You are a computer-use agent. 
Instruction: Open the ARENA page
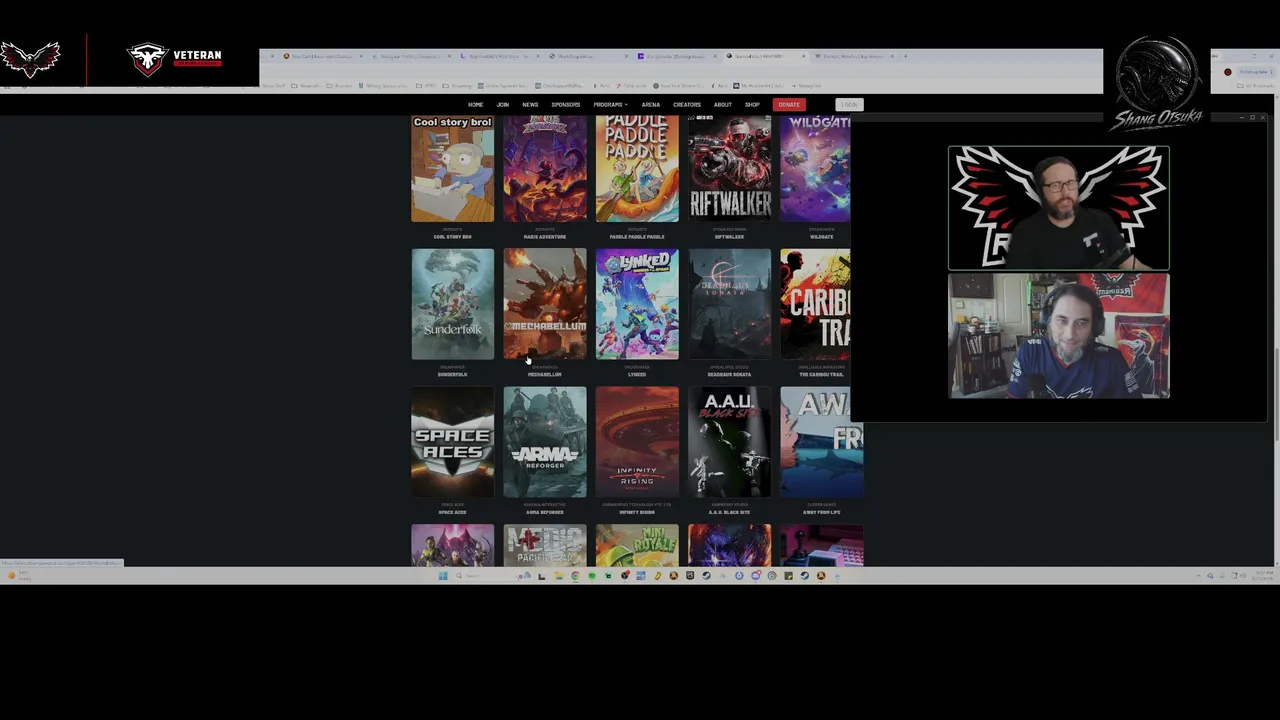(x=651, y=105)
